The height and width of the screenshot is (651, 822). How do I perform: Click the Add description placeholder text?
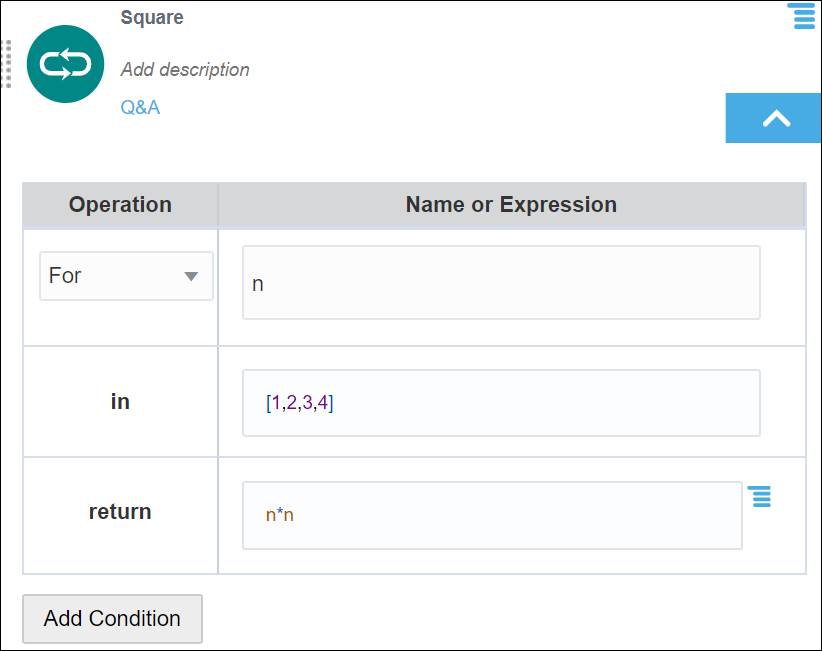coord(185,70)
